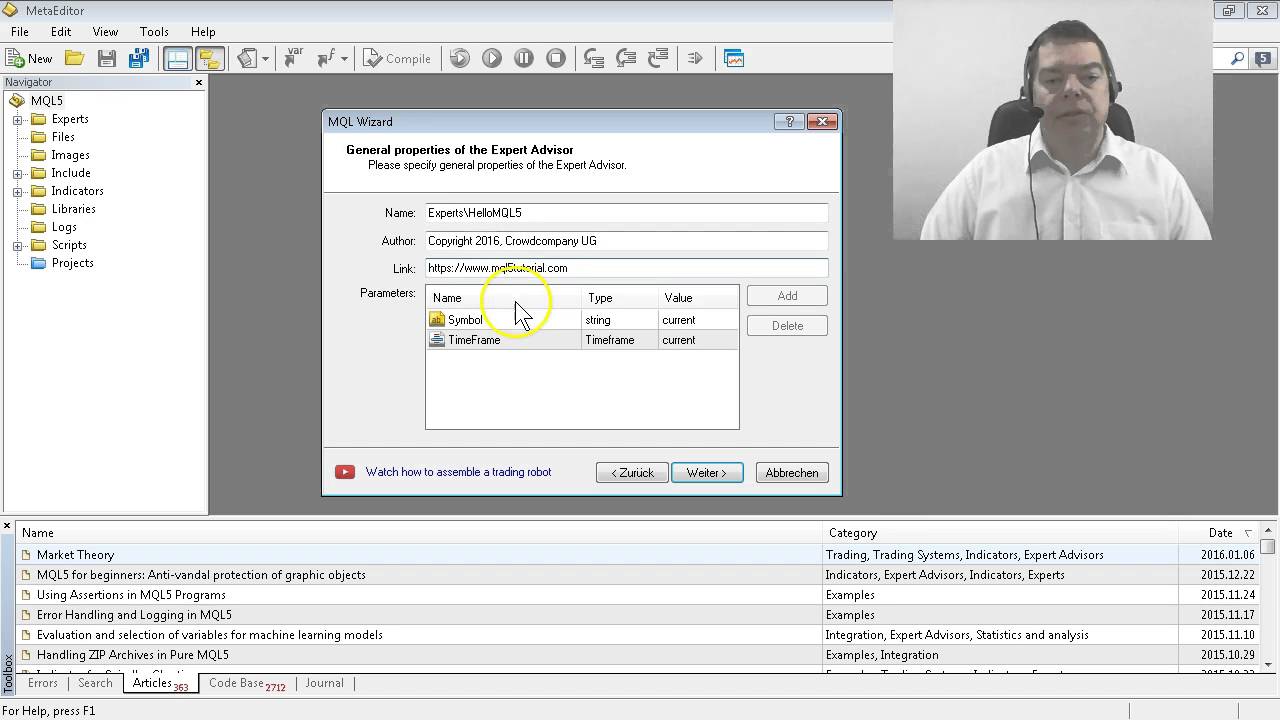Viewport: 1280px width, 720px height.
Task: Select the Libraries folder in Navigator
Action: pyautogui.click(x=74, y=209)
